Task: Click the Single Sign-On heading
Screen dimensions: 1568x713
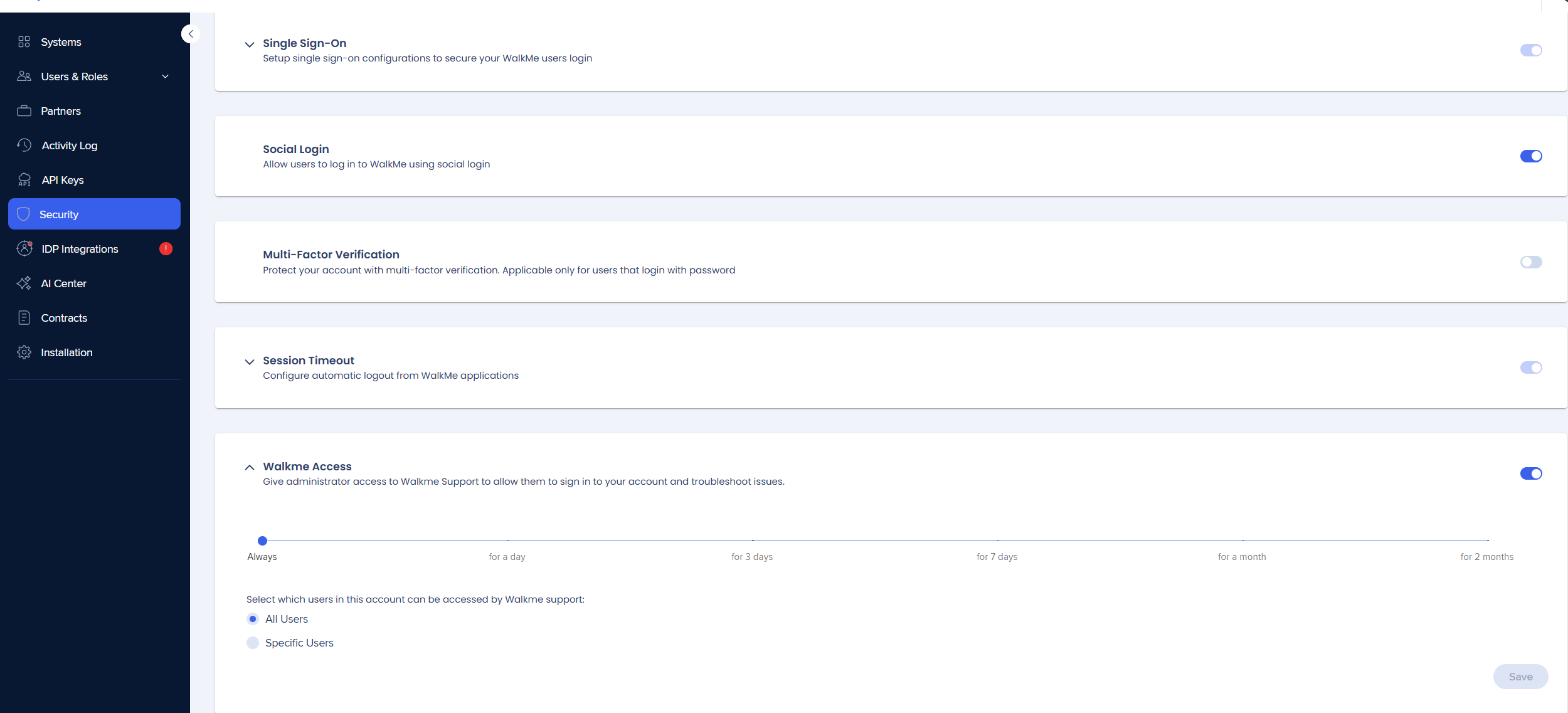Action: point(304,43)
